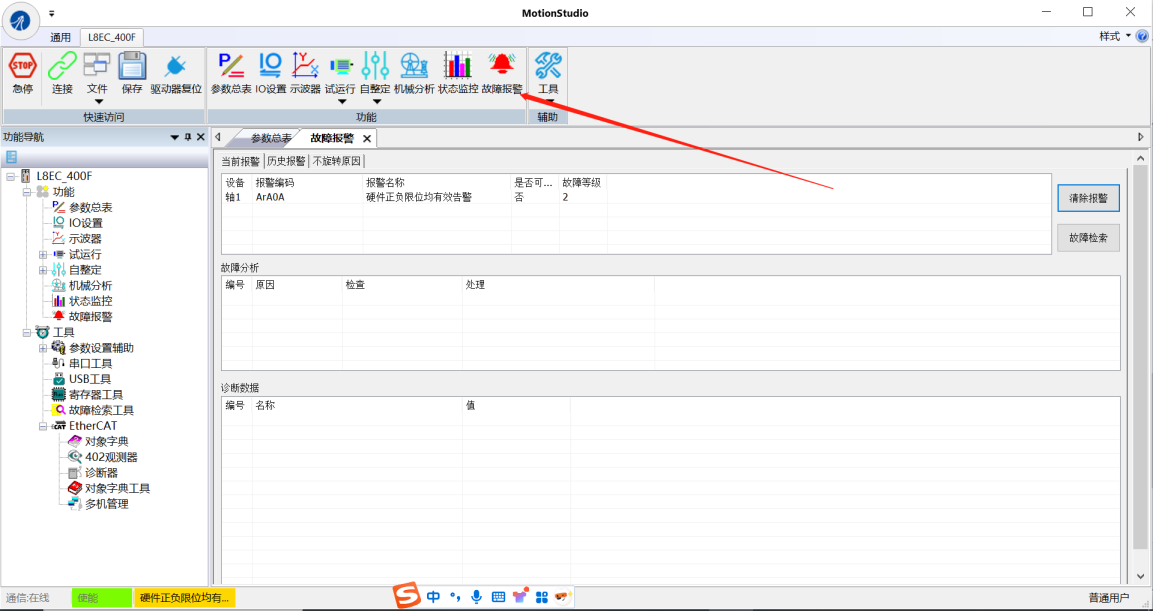
Task: Click the red alarm bell ribbon icon
Action: point(502,65)
